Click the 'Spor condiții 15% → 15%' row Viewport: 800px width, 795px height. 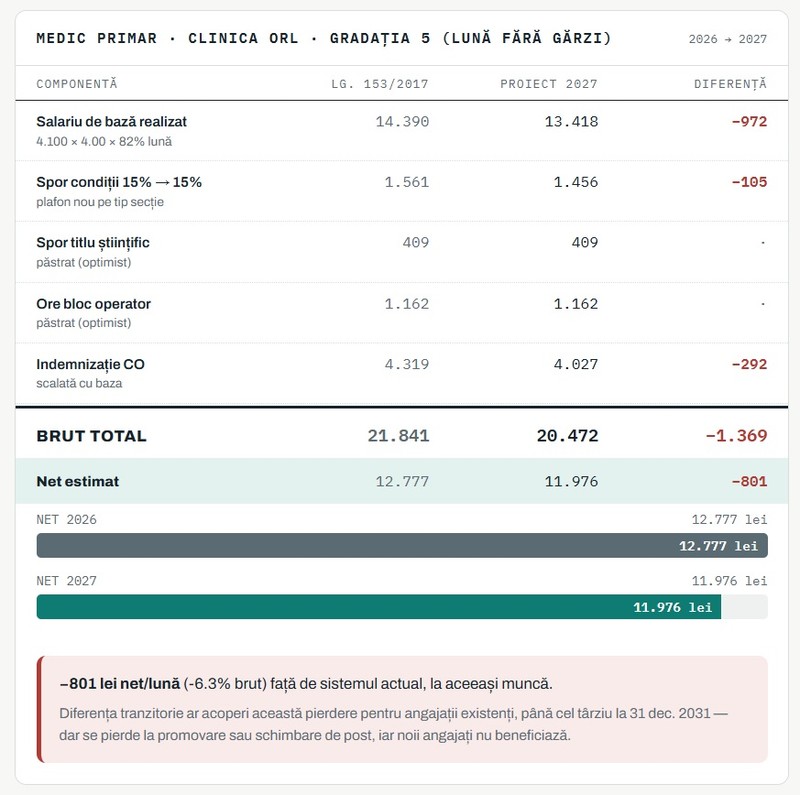[402, 191]
